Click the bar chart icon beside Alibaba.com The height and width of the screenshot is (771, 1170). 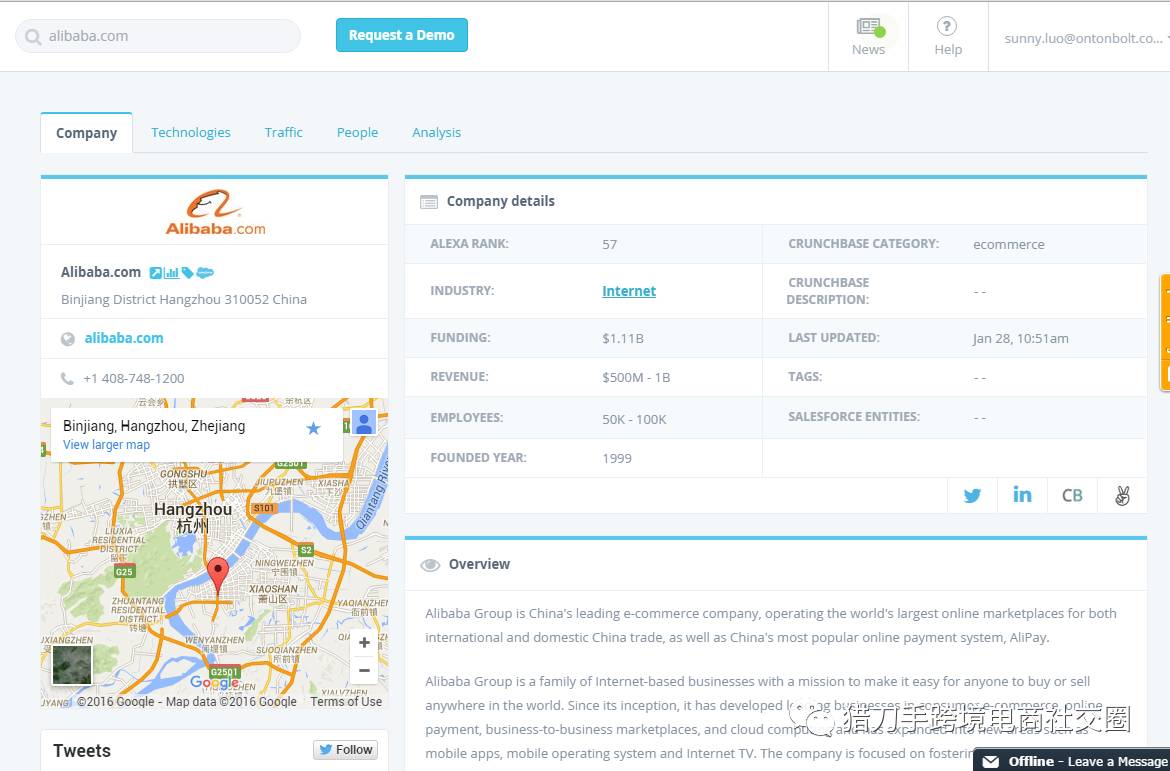tap(172, 273)
